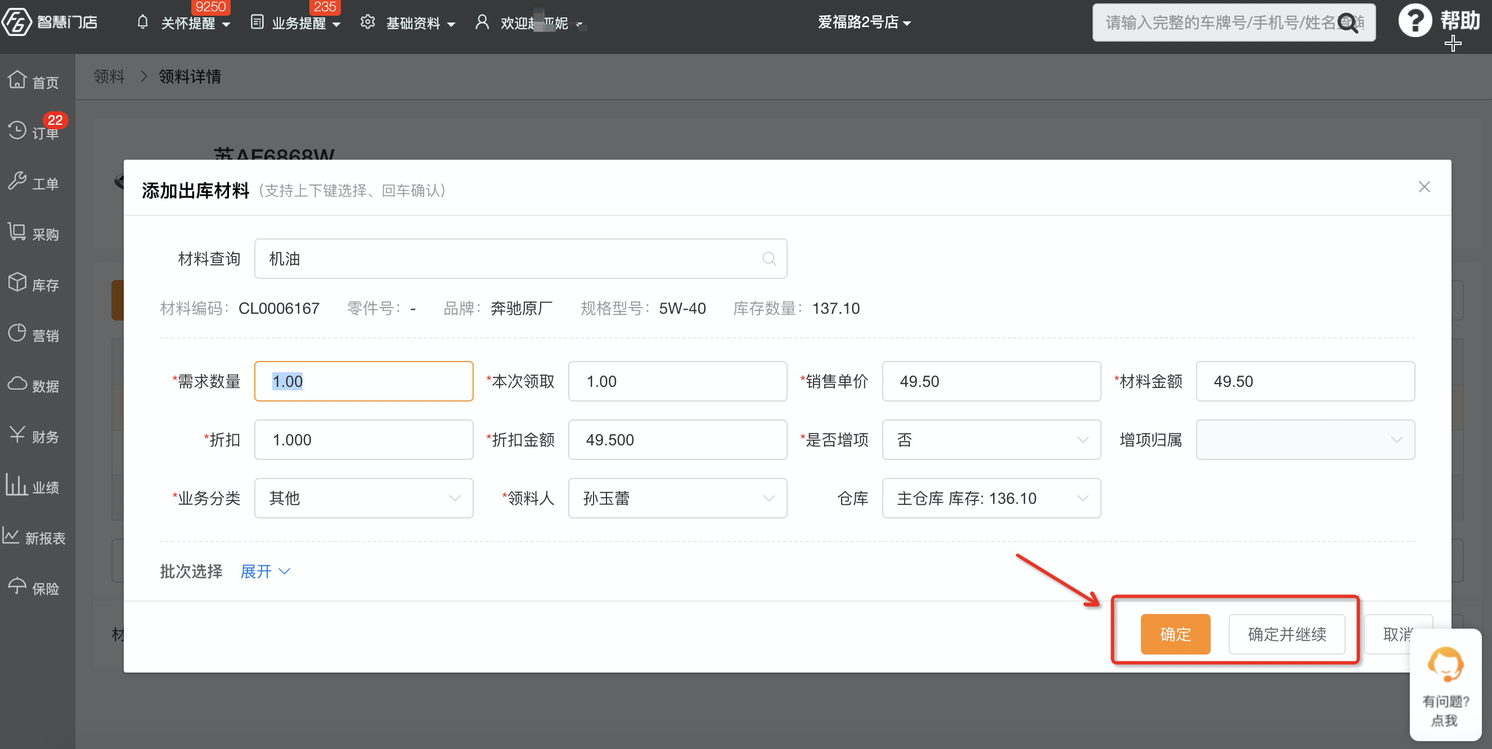Click the 材料金额 input field
This screenshot has width=1492, height=749.
click(1306, 381)
